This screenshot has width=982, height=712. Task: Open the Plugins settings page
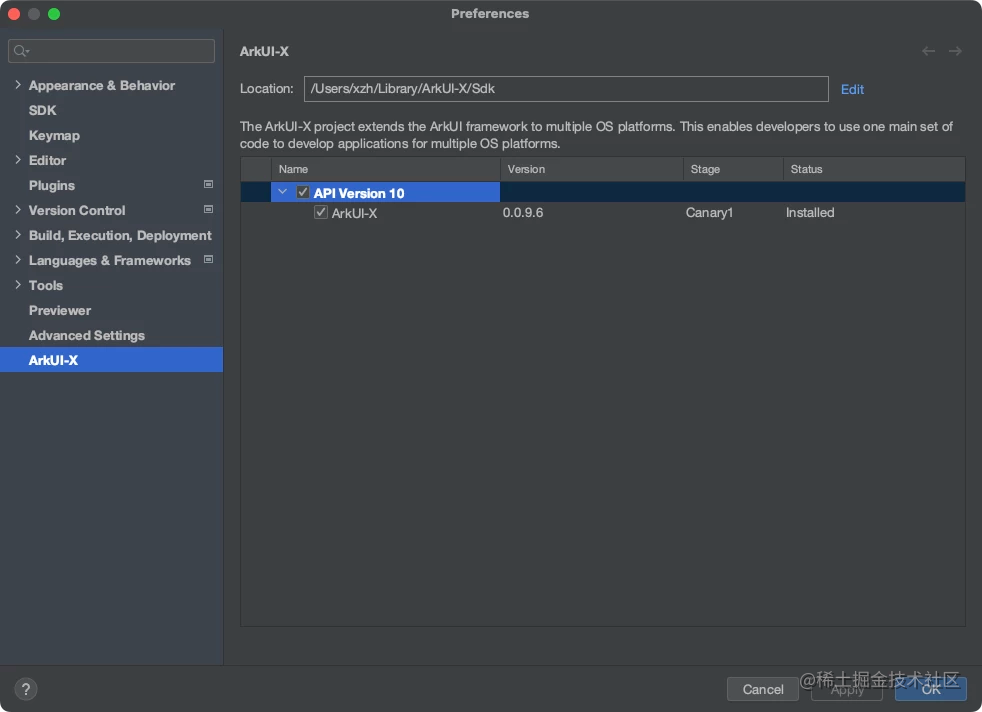pyautogui.click(x=52, y=185)
